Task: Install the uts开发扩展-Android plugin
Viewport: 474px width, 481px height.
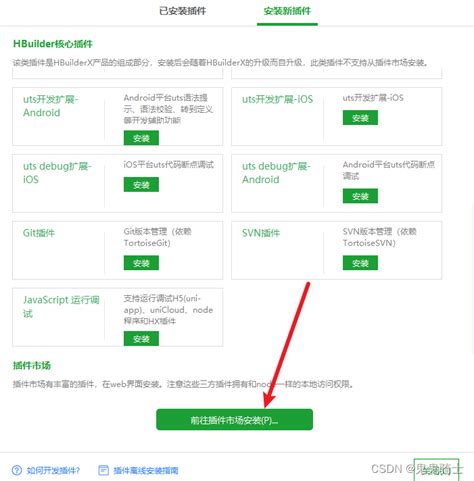Action: [x=141, y=138]
